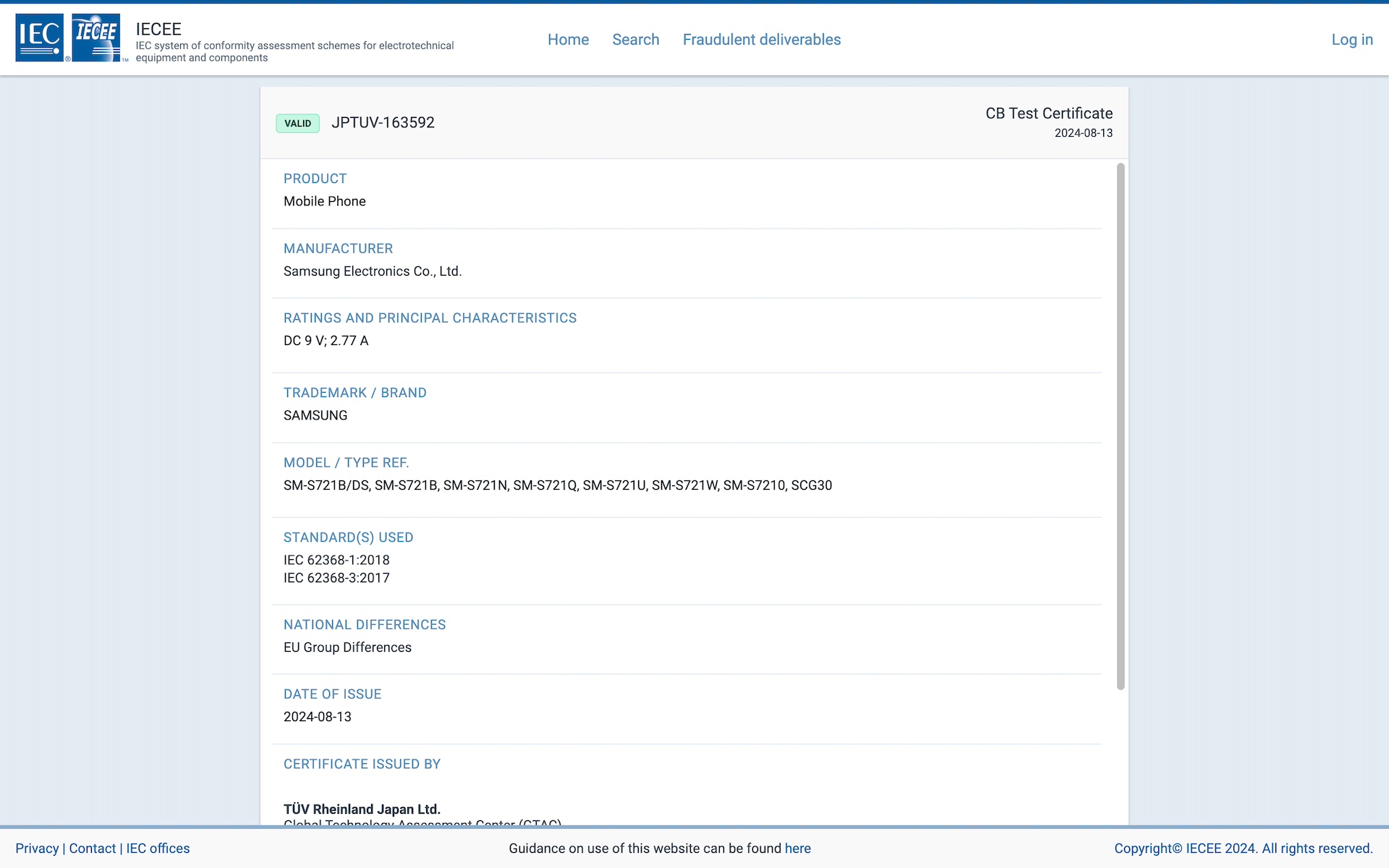
Task: Select certificate number JPTUV-163592
Action: pyautogui.click(x=383, y=123)
